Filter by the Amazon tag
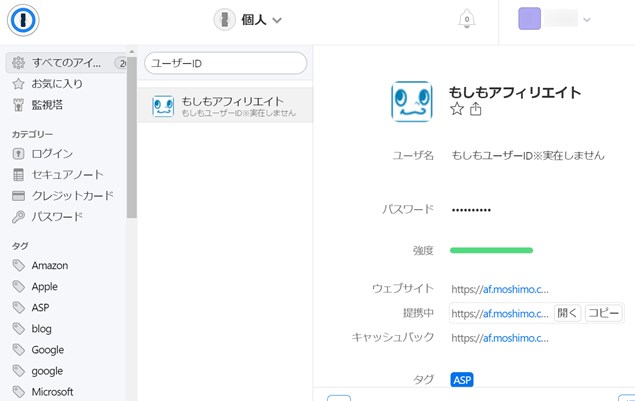This screenshot has width=635, height=401. [x=50, y=265]
